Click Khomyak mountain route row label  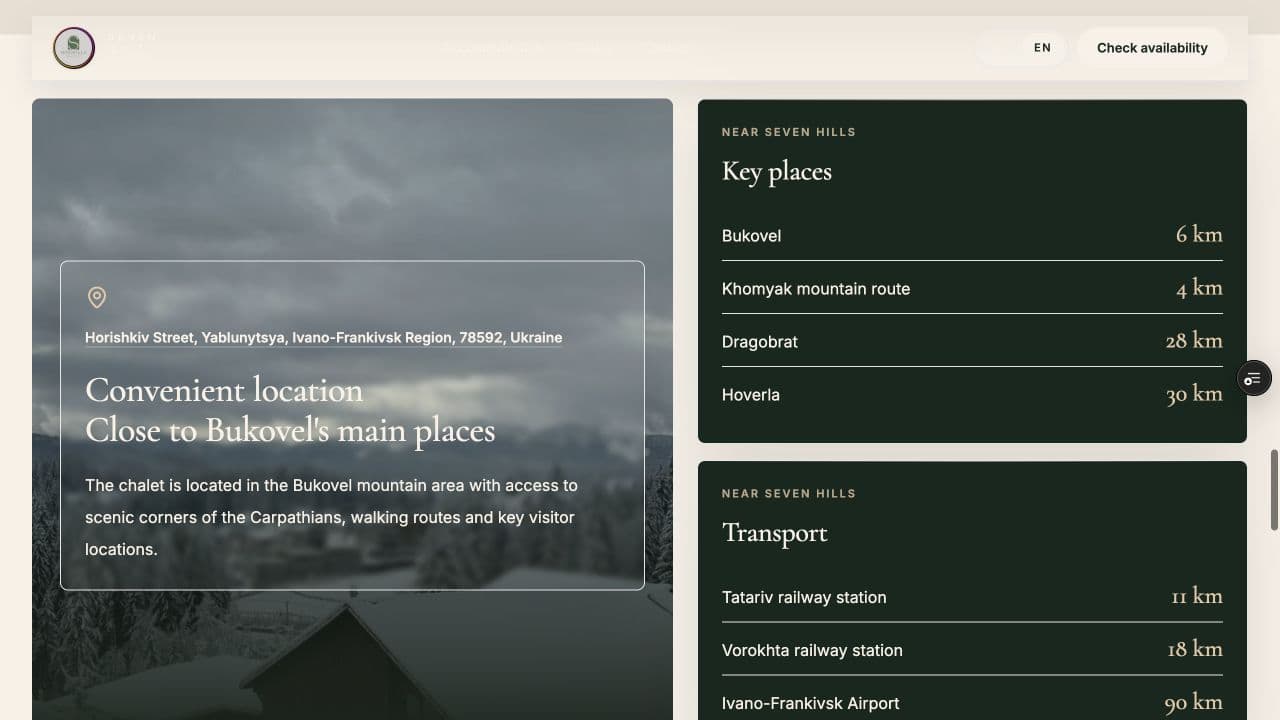click(x=816, y=289)
